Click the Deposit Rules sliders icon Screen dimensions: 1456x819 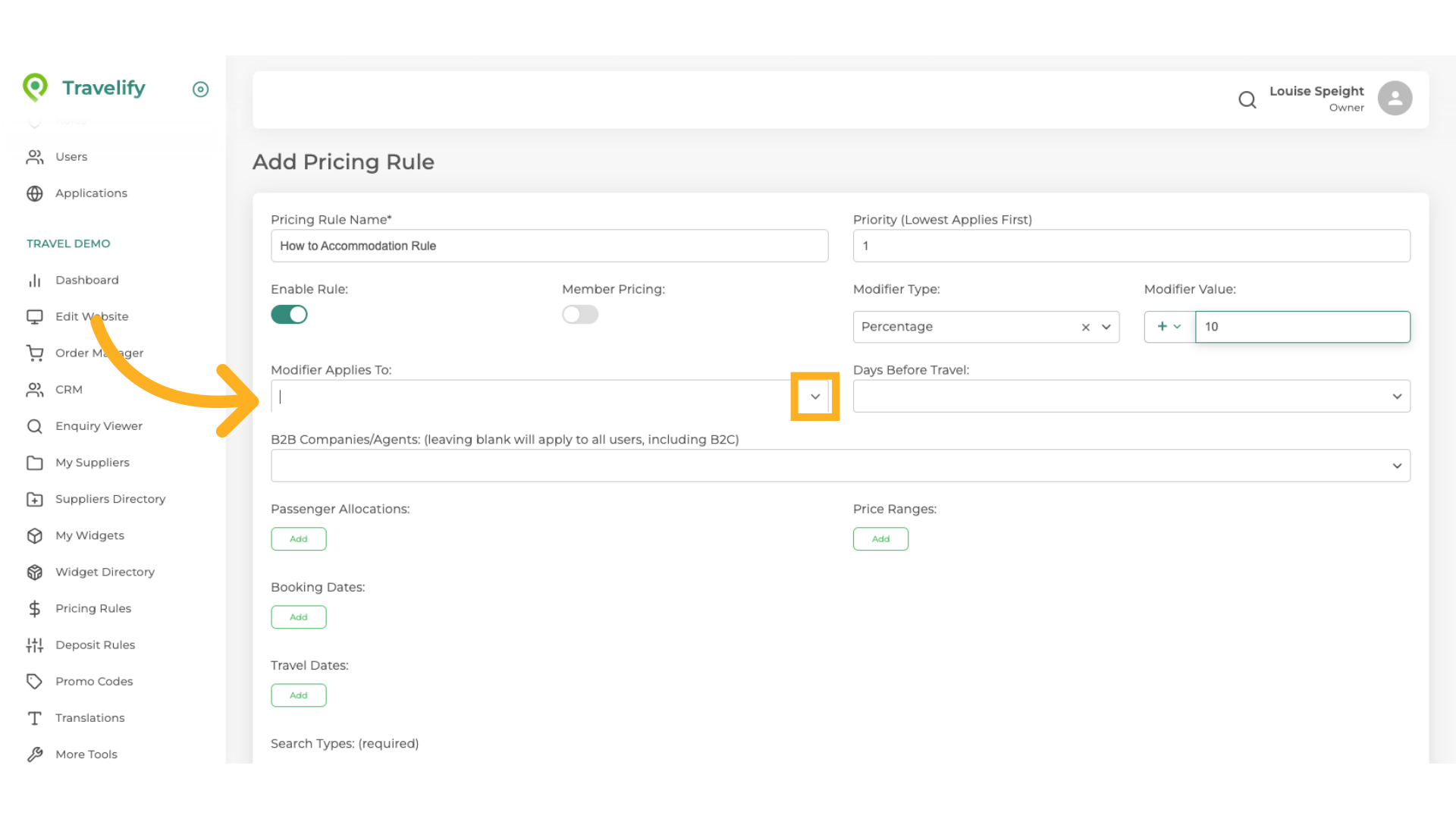pyautogui.click(x=35, y=645)
